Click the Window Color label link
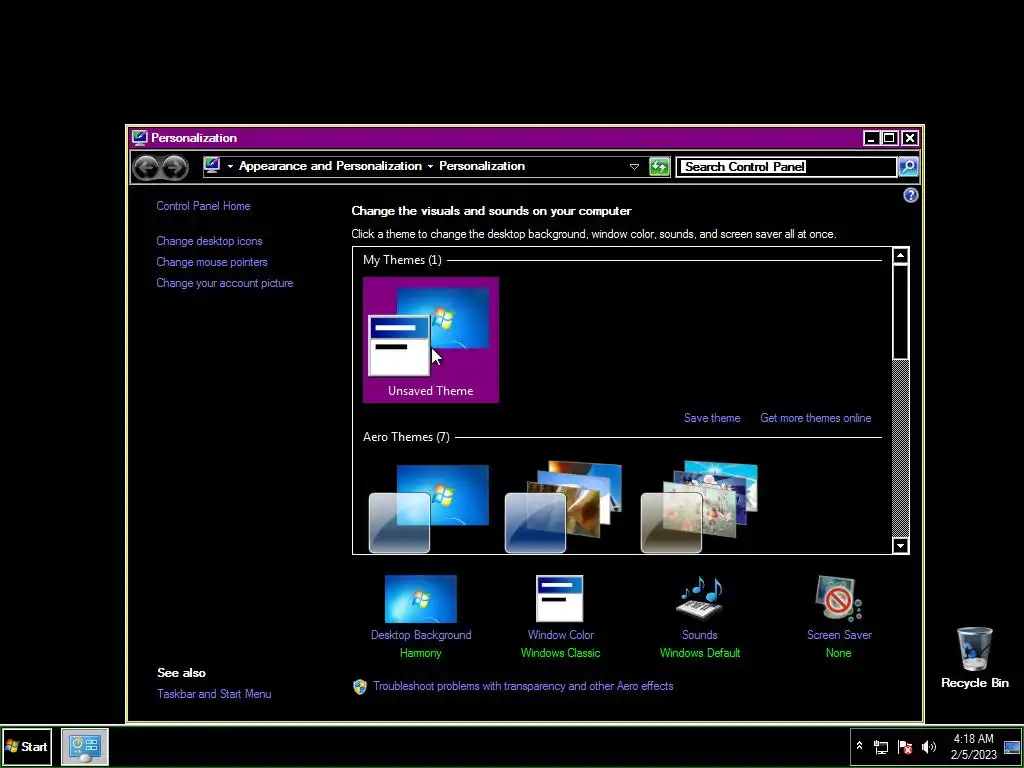1024x768 pixels. [561, 635]
